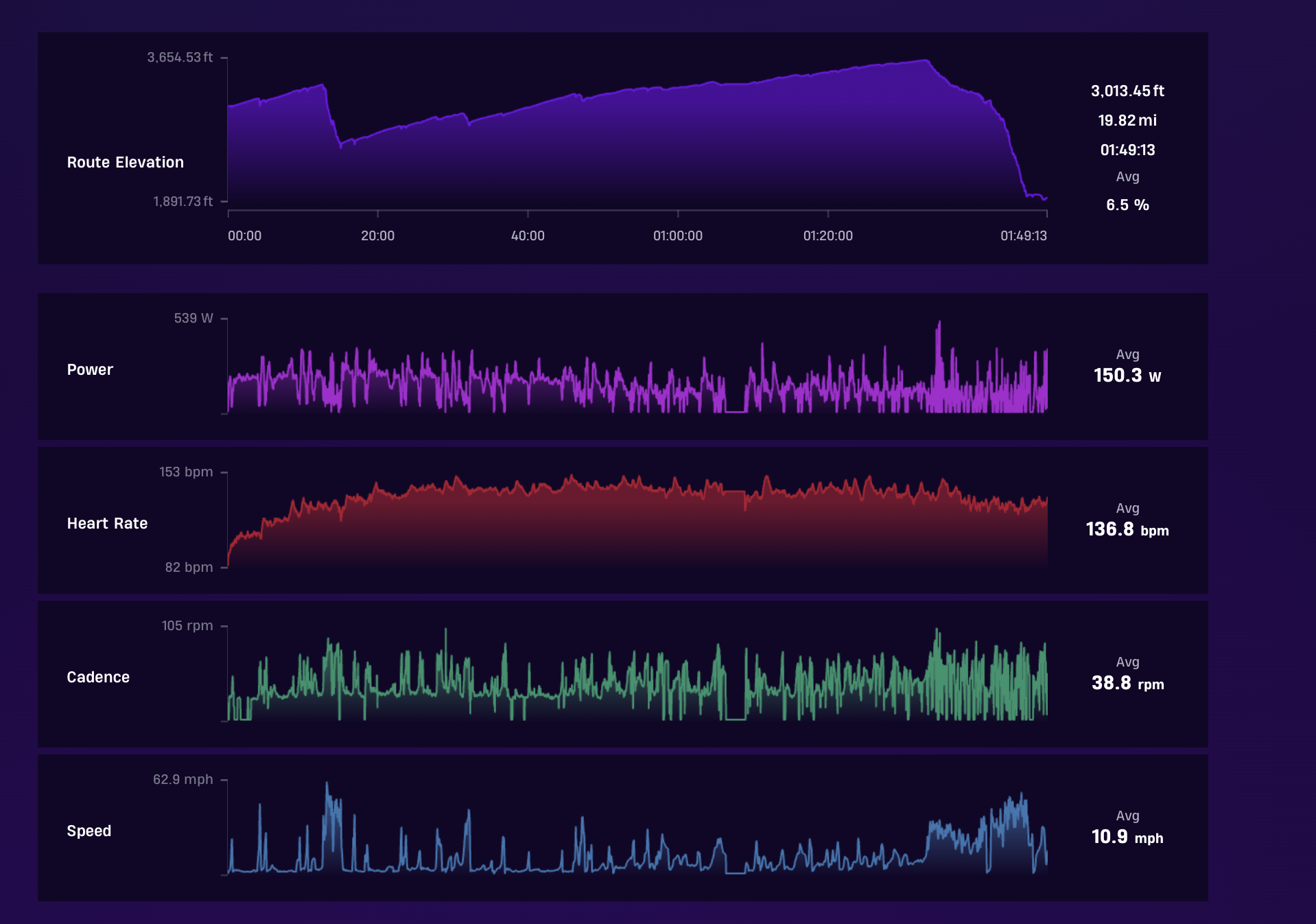
Task: Click the Cadence chart label
Action: click(98, 677)
